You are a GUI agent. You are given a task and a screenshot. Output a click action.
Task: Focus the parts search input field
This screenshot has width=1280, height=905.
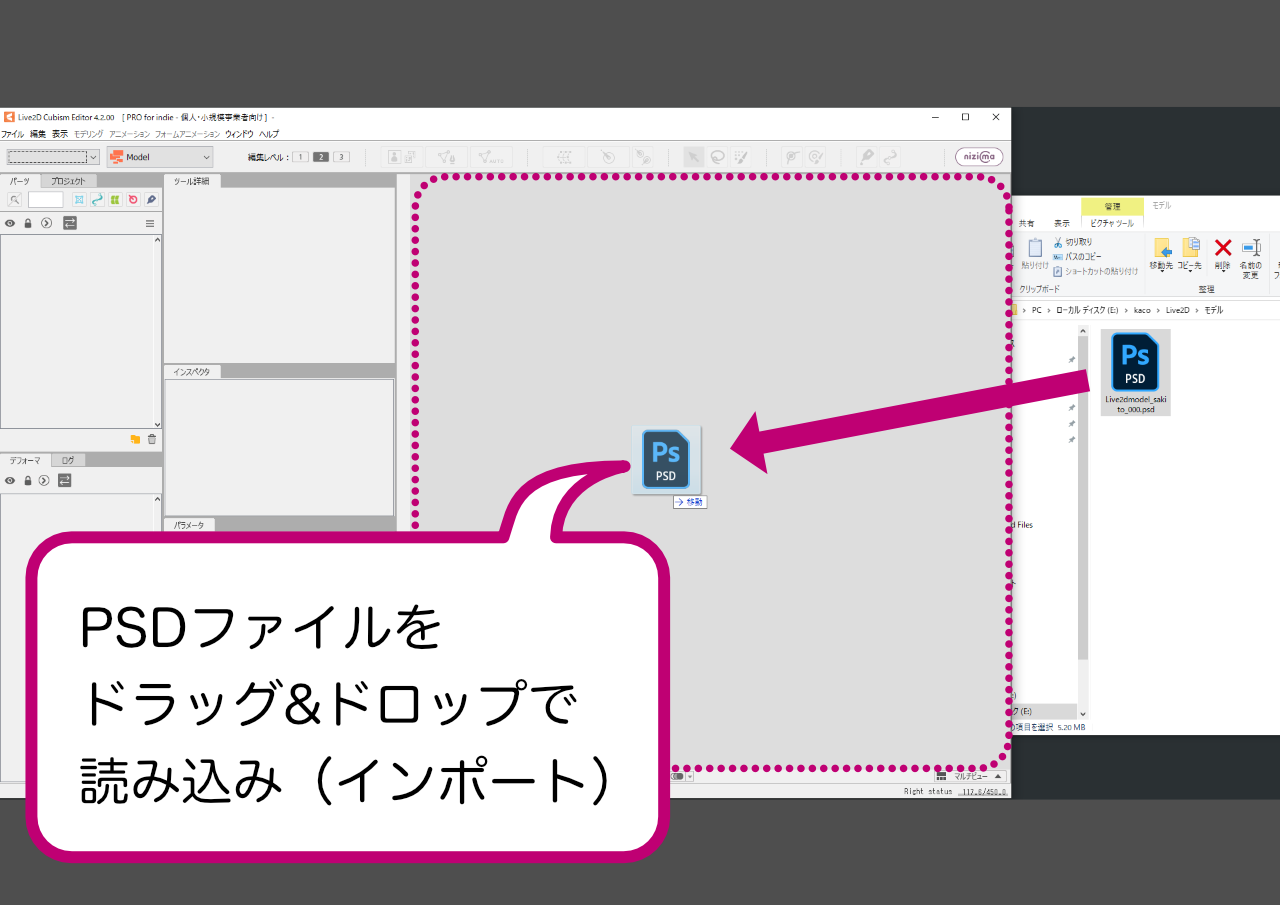tap(46, 200)
